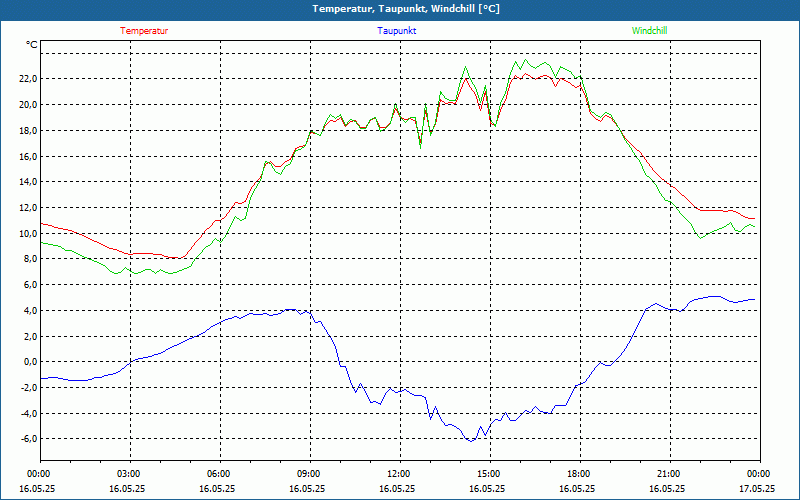Click the 09:00 time label on the x-axis
800x500 pixels.
[x=310, y=474]
